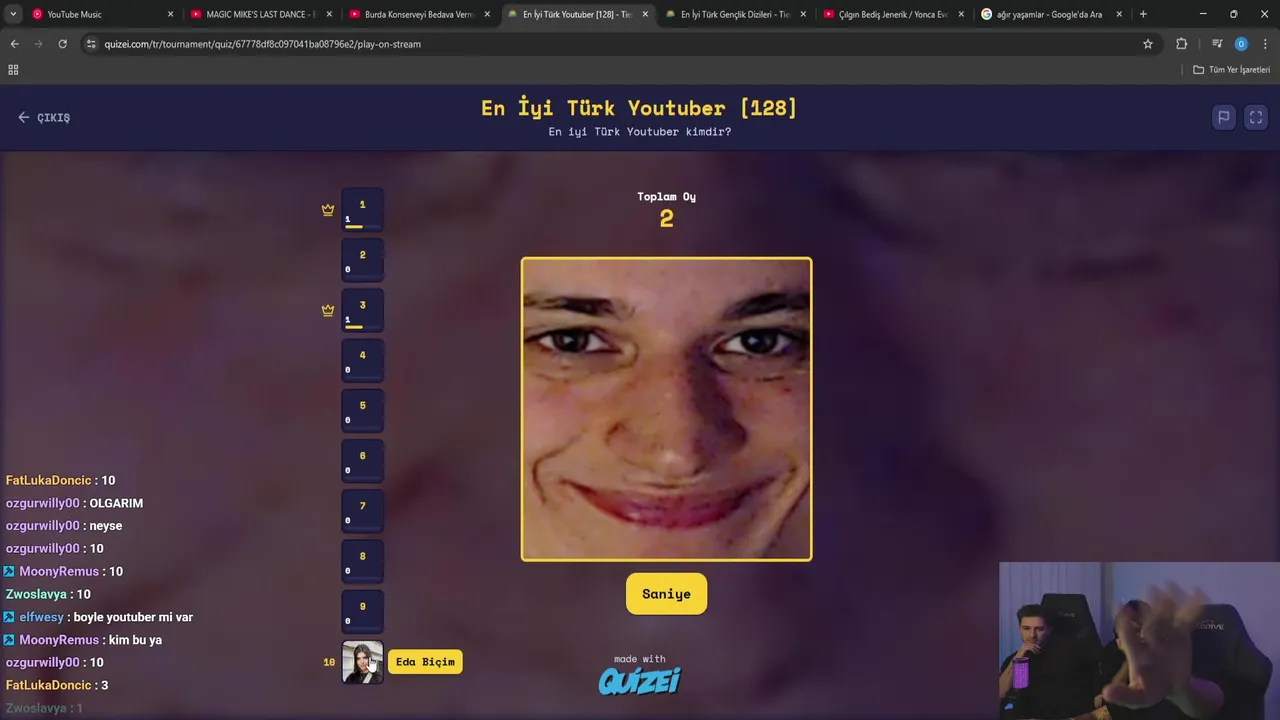Switch to MAGIC MIKE'S LAST DANCE tab
Screen dimensions: 1280x720
point(261,14)
